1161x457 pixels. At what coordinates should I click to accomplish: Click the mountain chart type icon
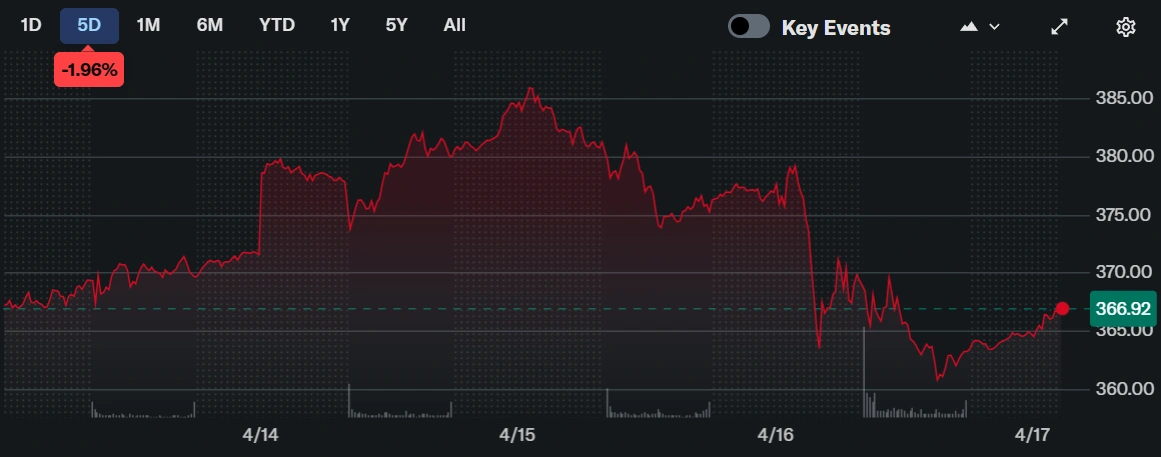coord(968,27)
